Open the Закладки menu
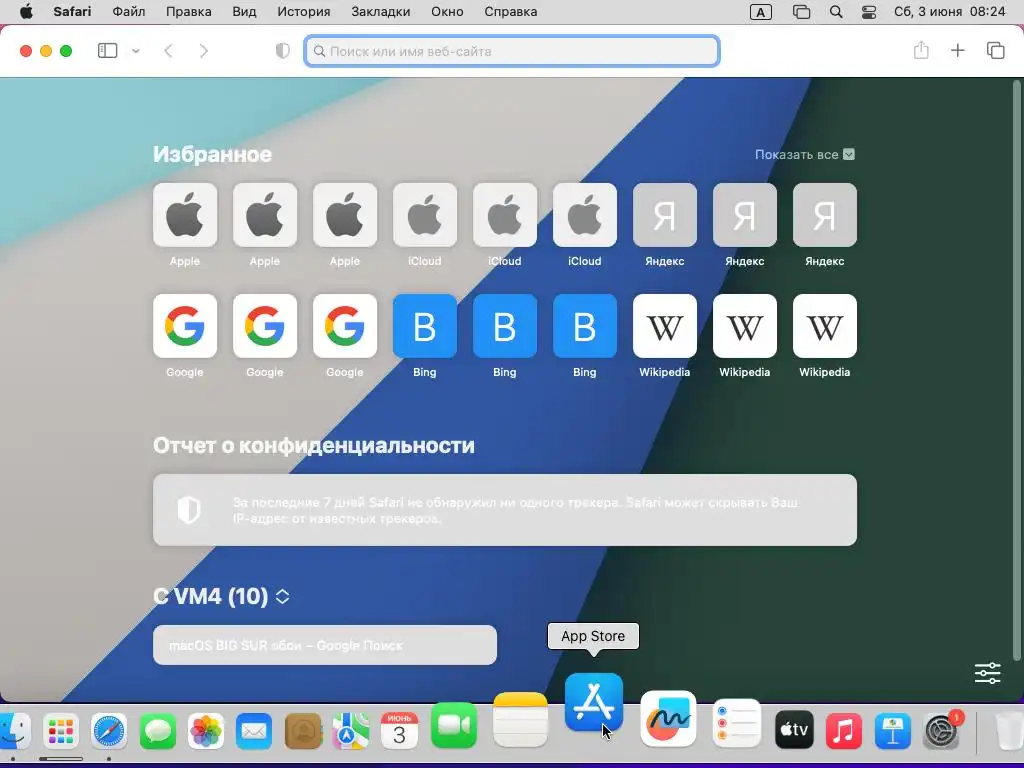The image size is (1024, 768). [381, 12]
